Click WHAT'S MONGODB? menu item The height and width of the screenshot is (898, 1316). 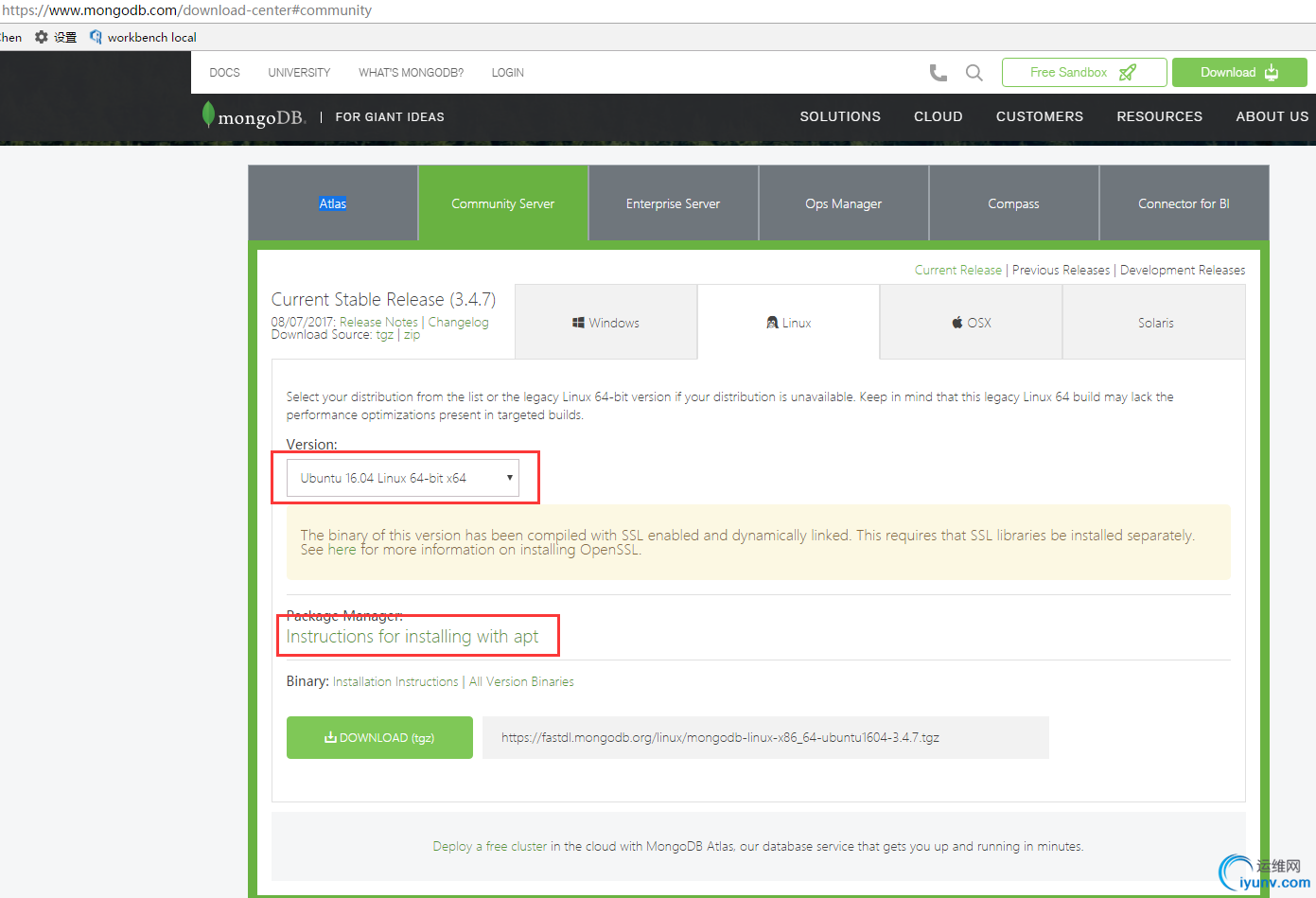(x=411, y=73)
